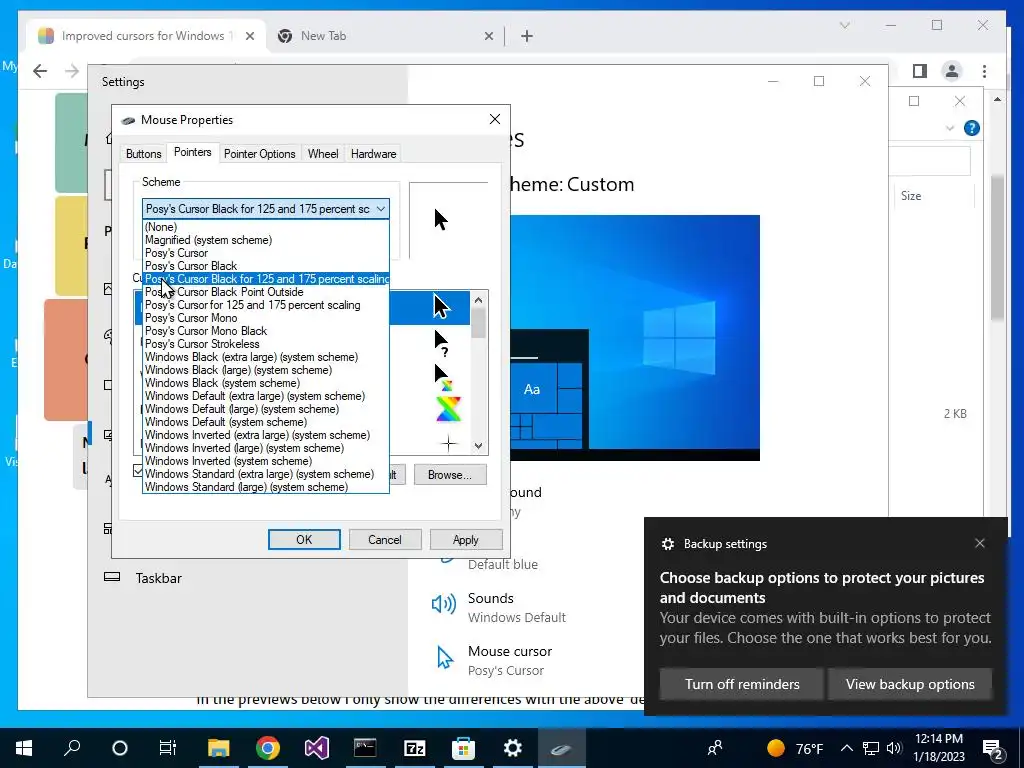Dismiss the Backup settings notification
Screen dimensions: 1024x768
(x=980, y=543)
